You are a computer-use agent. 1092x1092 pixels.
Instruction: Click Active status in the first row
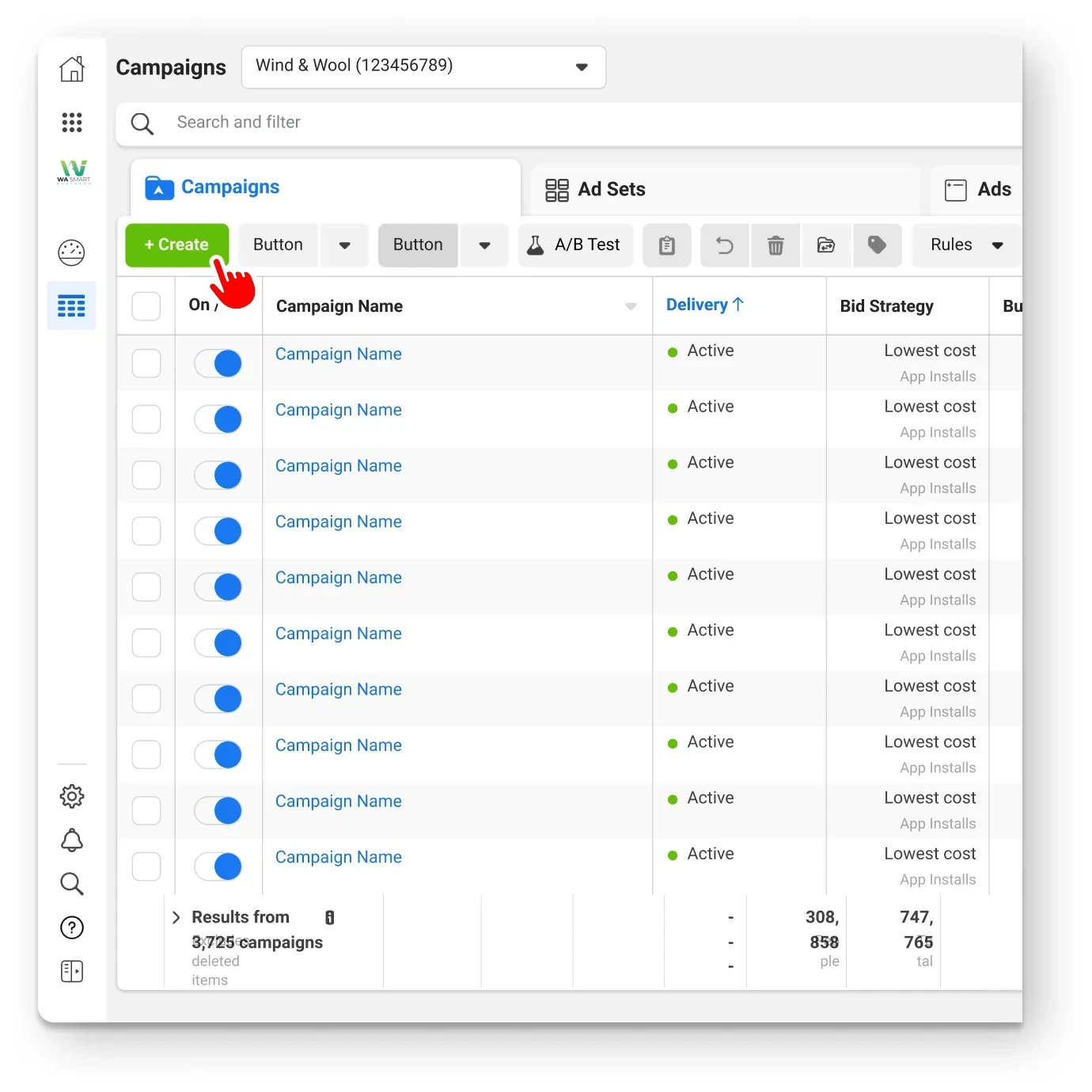(x=711, y=351)
